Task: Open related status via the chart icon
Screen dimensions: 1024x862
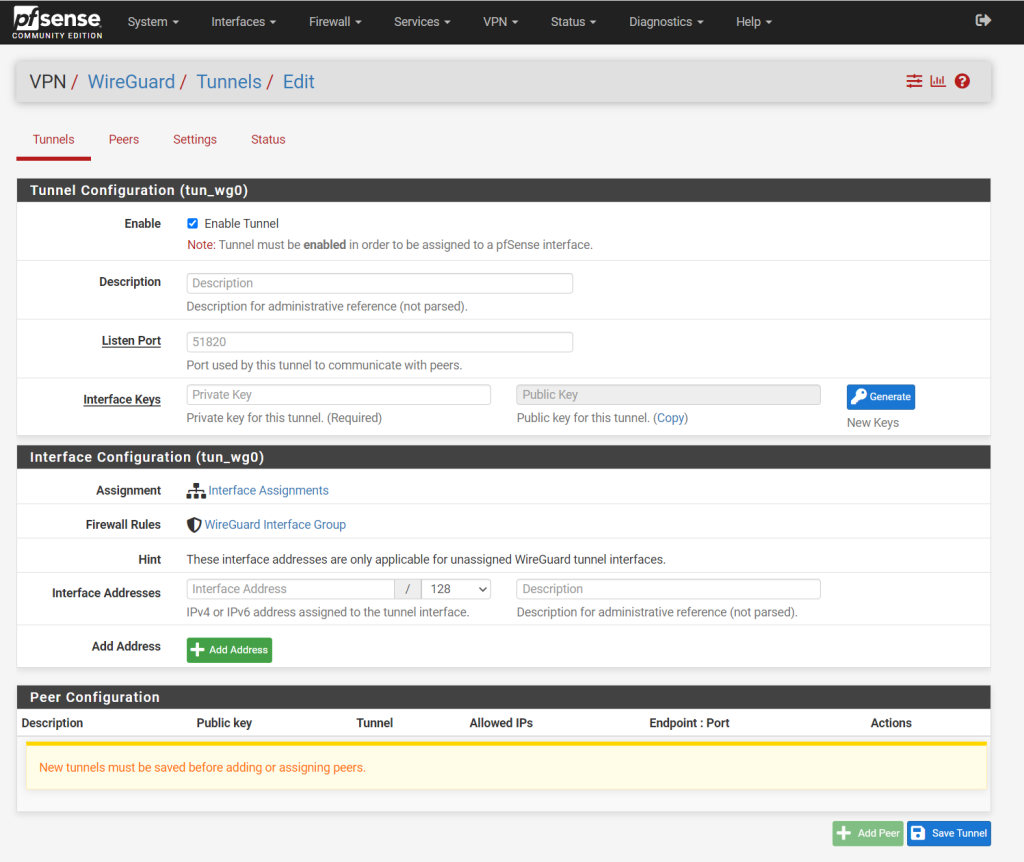Action: click(938, 81)
